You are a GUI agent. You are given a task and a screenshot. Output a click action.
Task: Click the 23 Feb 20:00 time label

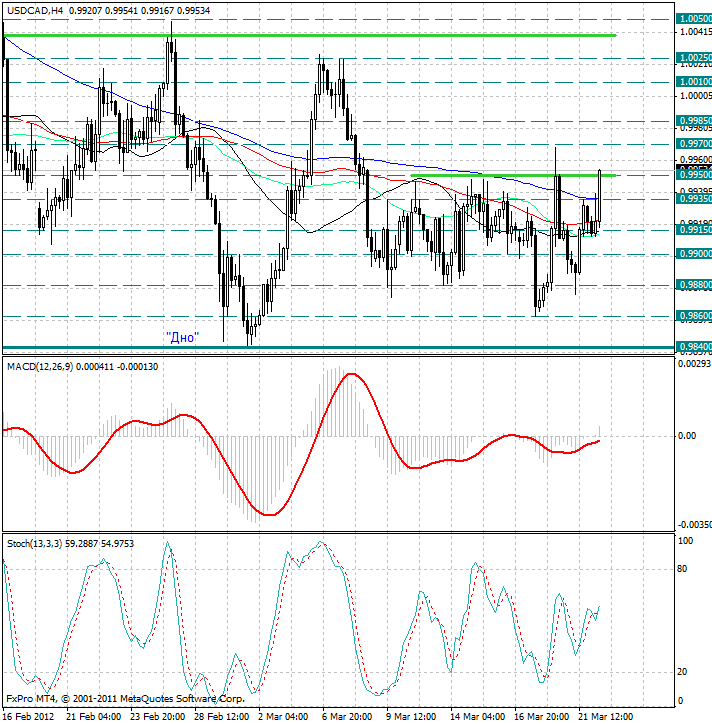(x=158, y=717)
